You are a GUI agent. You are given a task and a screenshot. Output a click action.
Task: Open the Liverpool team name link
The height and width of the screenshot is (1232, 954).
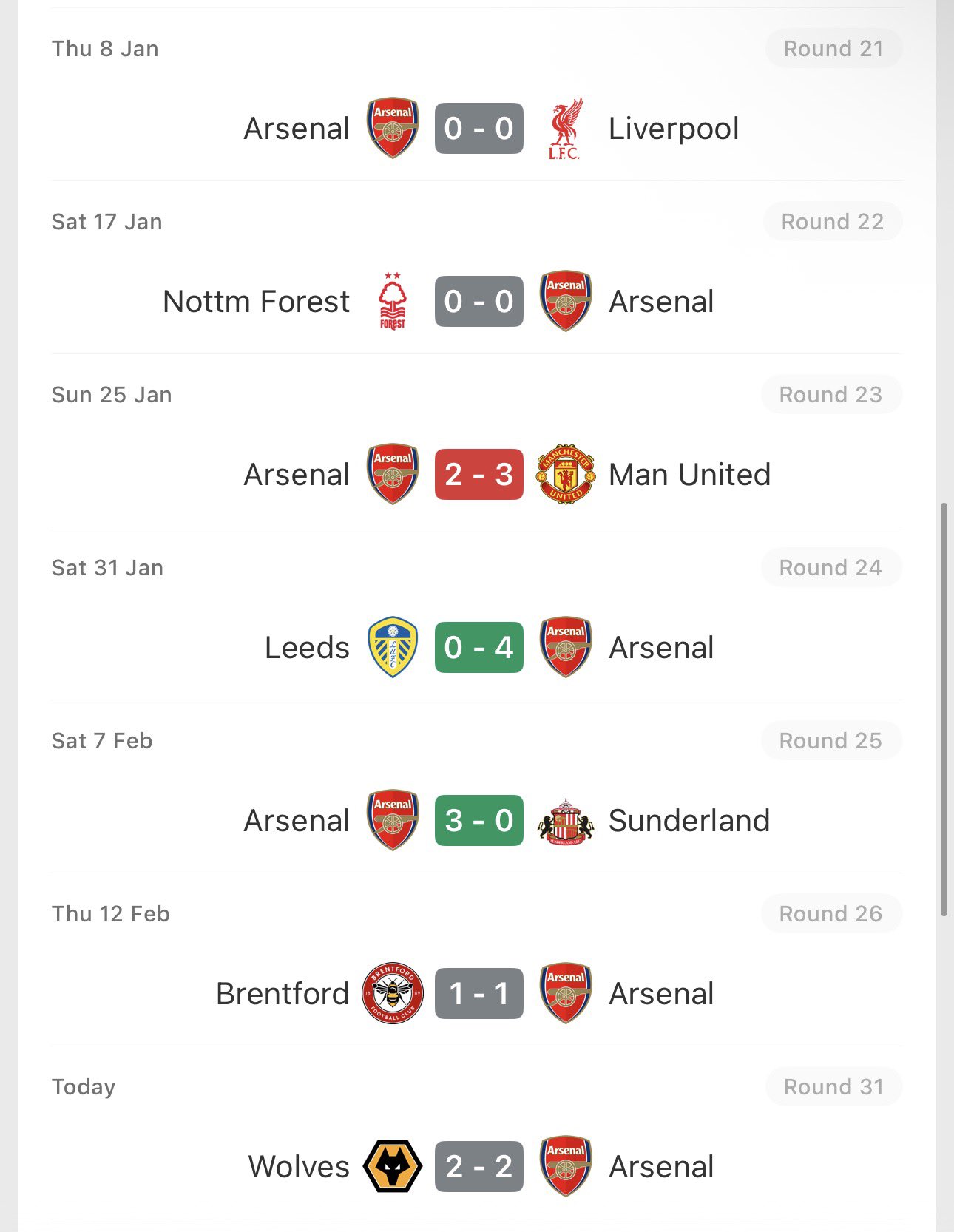point(673,129)
